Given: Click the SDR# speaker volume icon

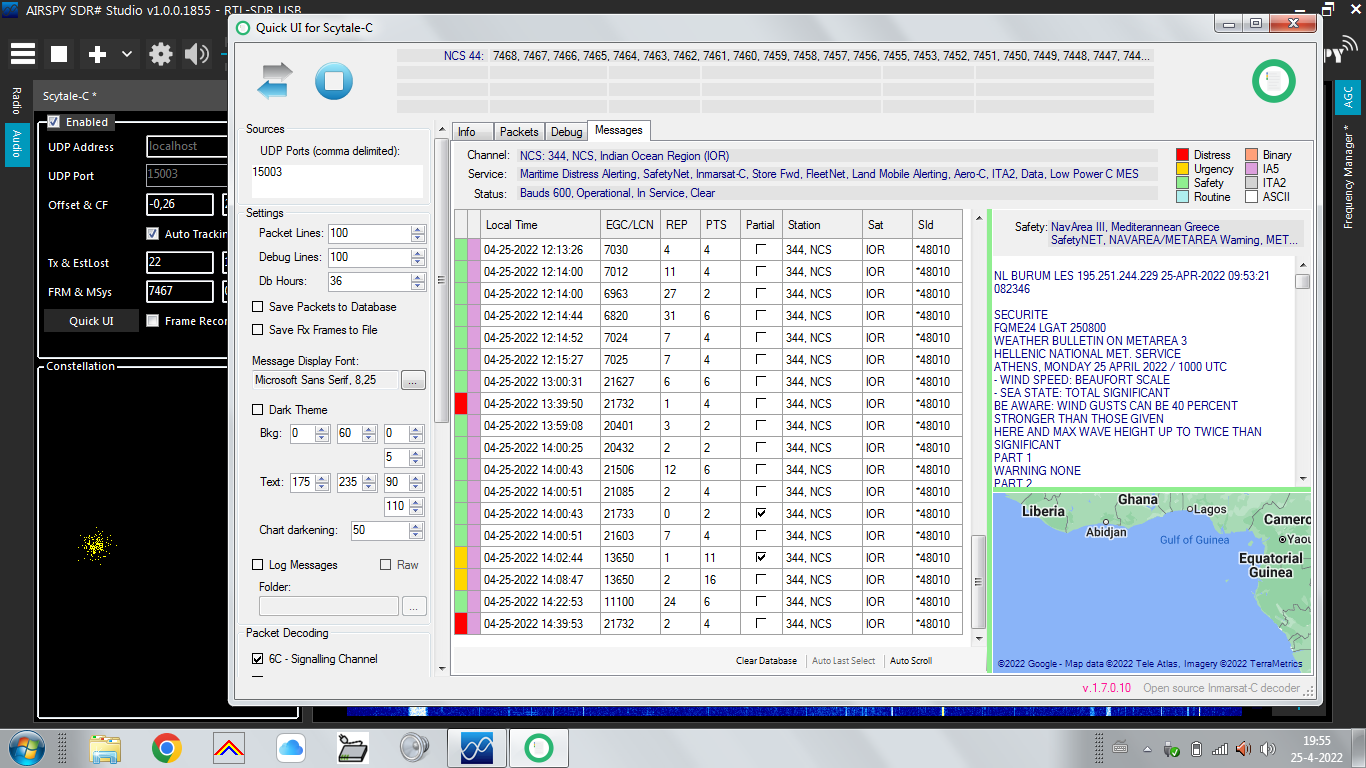Looking at the screenshot, I should pos(197,54).
